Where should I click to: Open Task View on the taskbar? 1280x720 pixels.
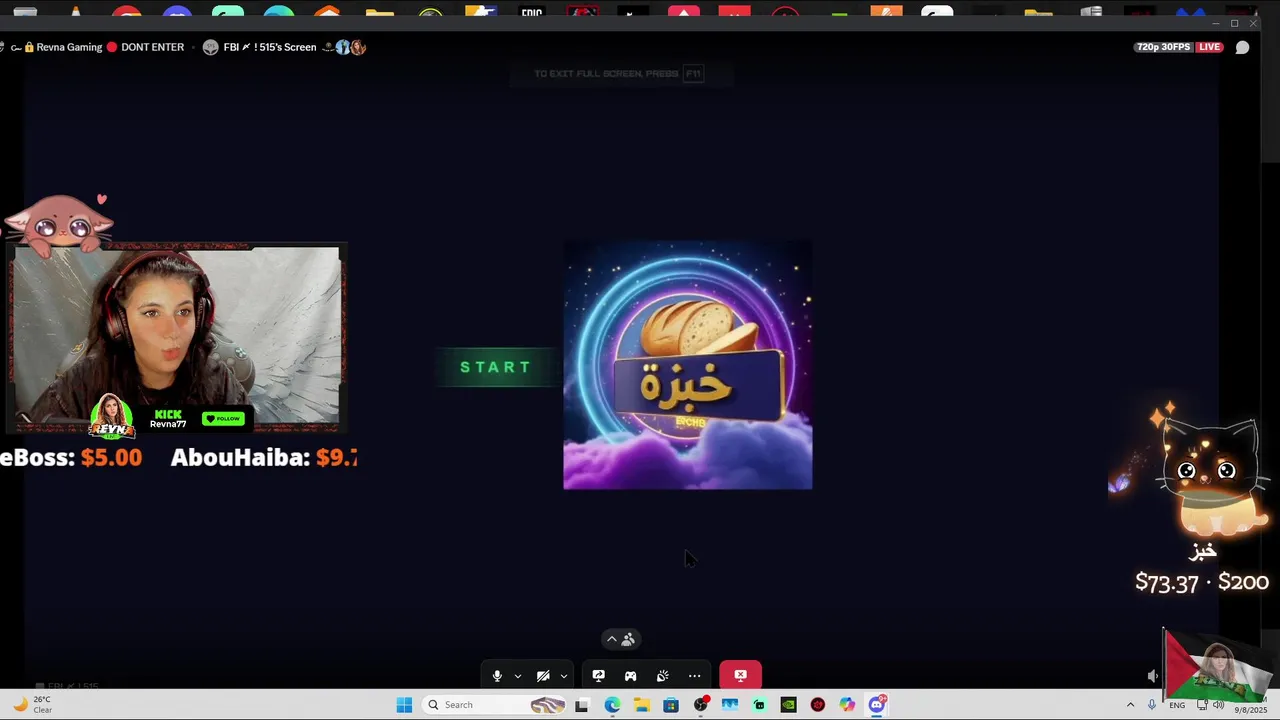tap(582, 705)
